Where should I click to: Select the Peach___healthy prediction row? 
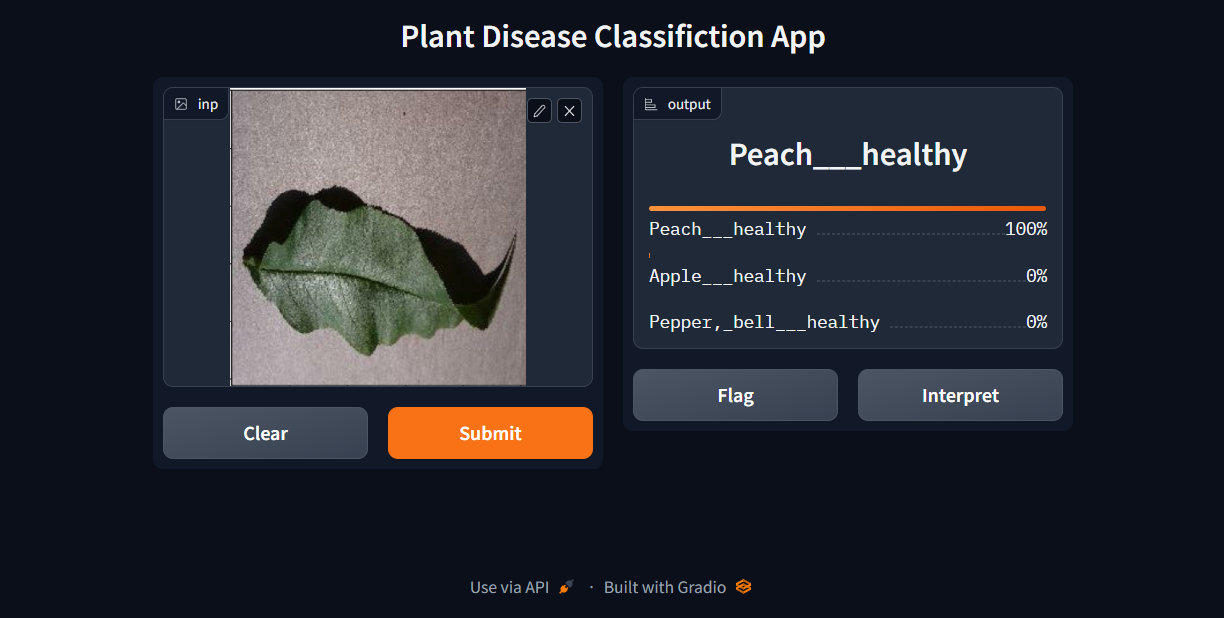pyautogui.click(x=847, y=229)
